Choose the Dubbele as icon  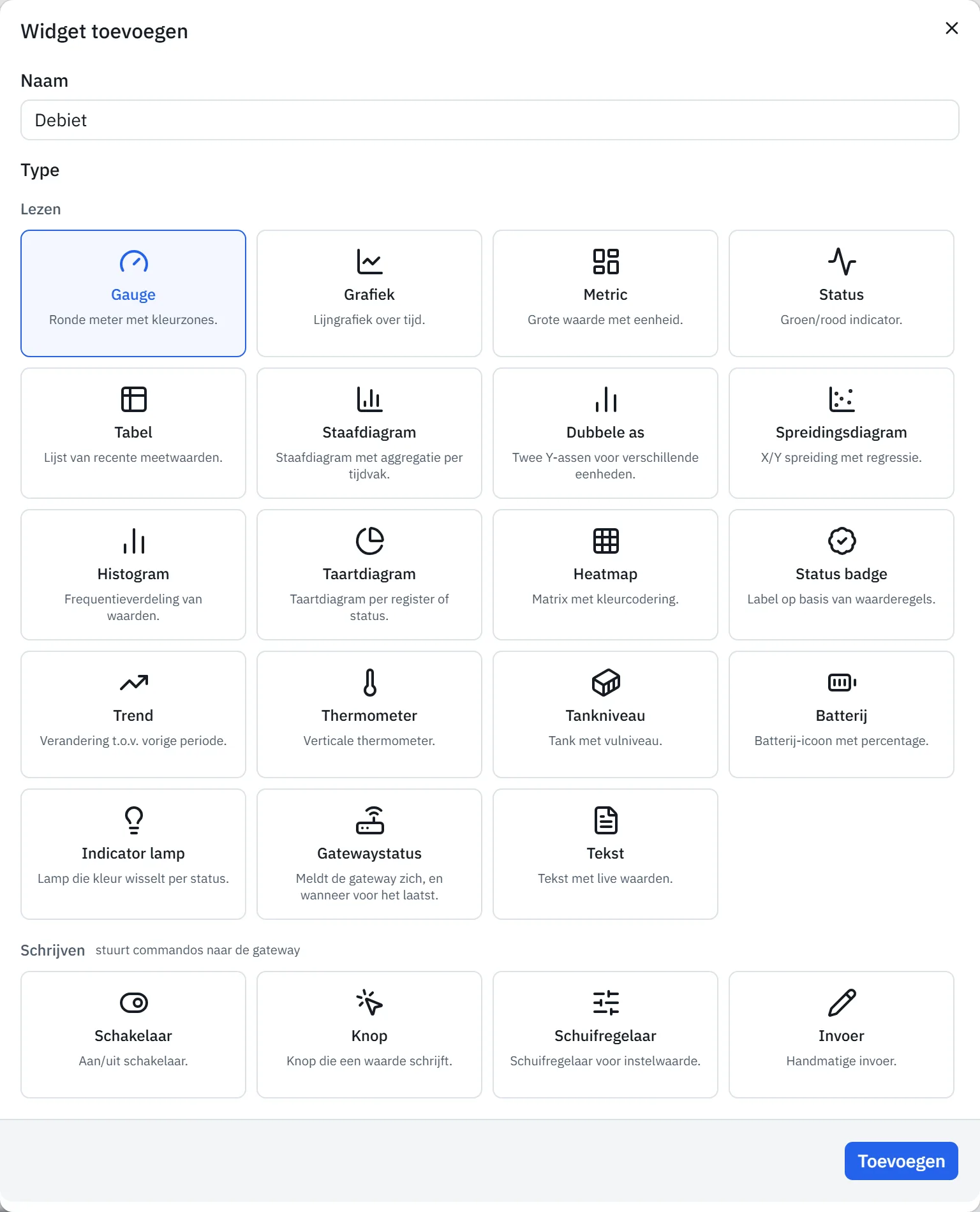click(605, 399)
